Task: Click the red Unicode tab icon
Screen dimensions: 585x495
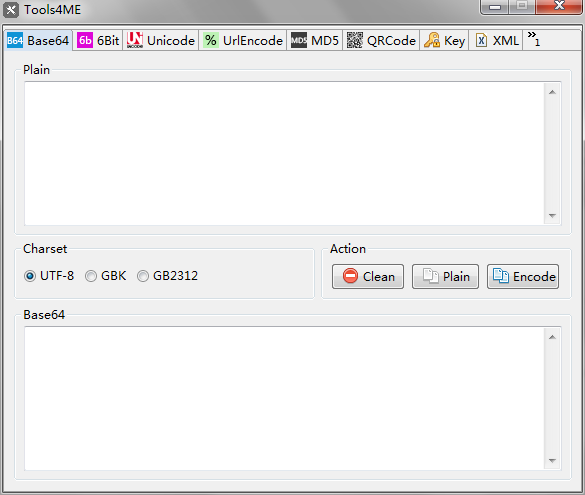Action: [x=135, y=40]
